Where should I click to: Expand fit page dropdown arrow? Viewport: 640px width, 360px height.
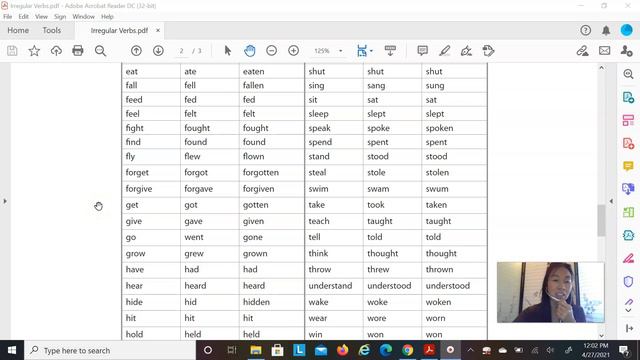coord(371,51)
